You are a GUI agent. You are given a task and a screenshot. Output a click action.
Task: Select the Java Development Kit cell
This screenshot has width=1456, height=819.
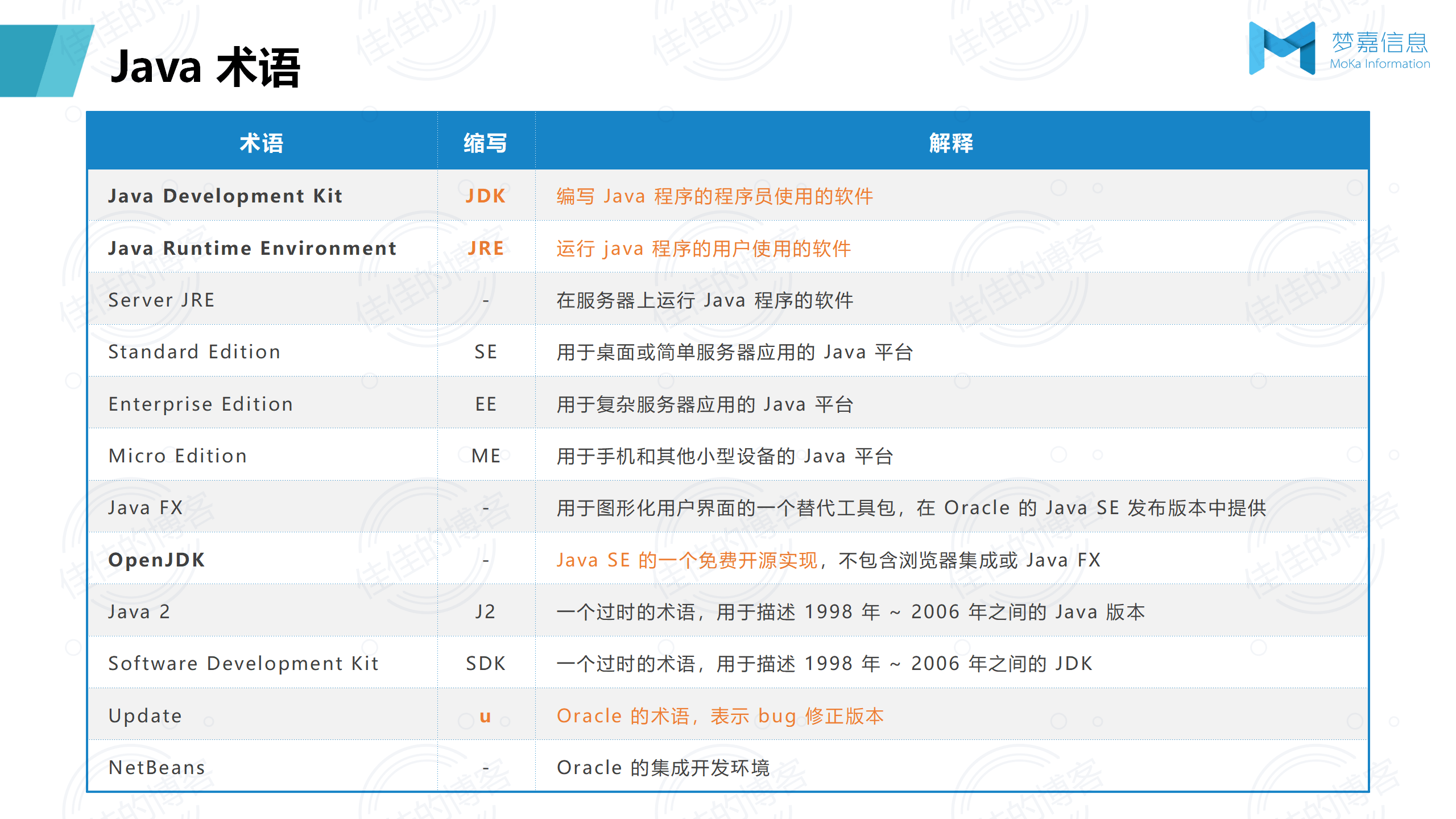pos(225,196)
